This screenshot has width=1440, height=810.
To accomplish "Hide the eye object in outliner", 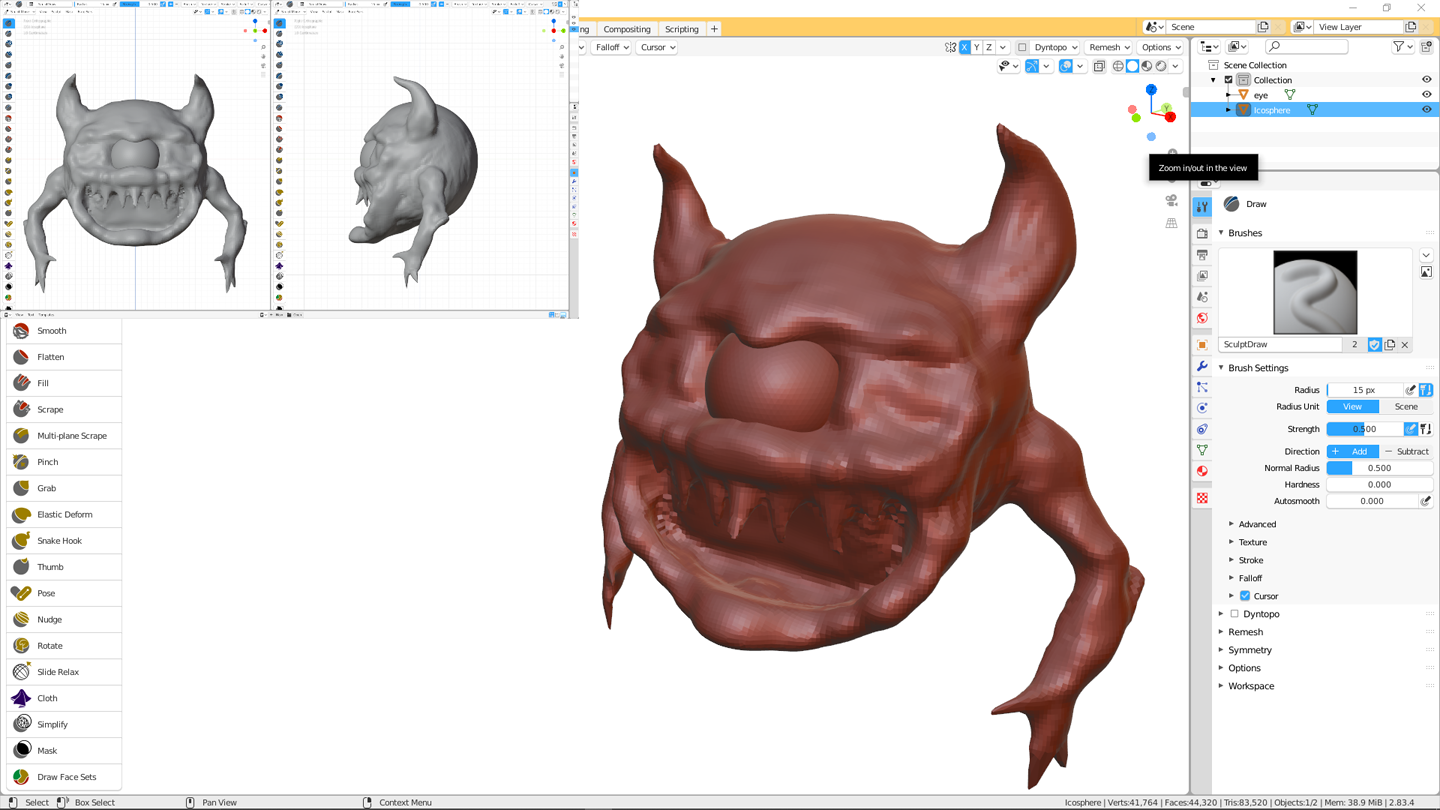I will (1426, 95).
